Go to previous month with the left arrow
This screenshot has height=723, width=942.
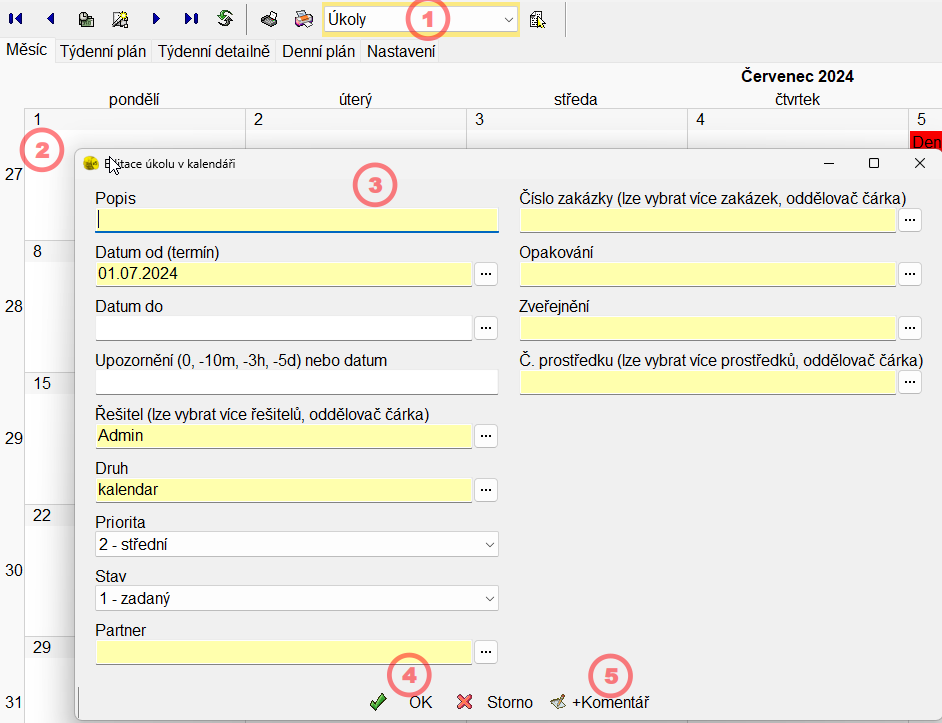[51, 19]
